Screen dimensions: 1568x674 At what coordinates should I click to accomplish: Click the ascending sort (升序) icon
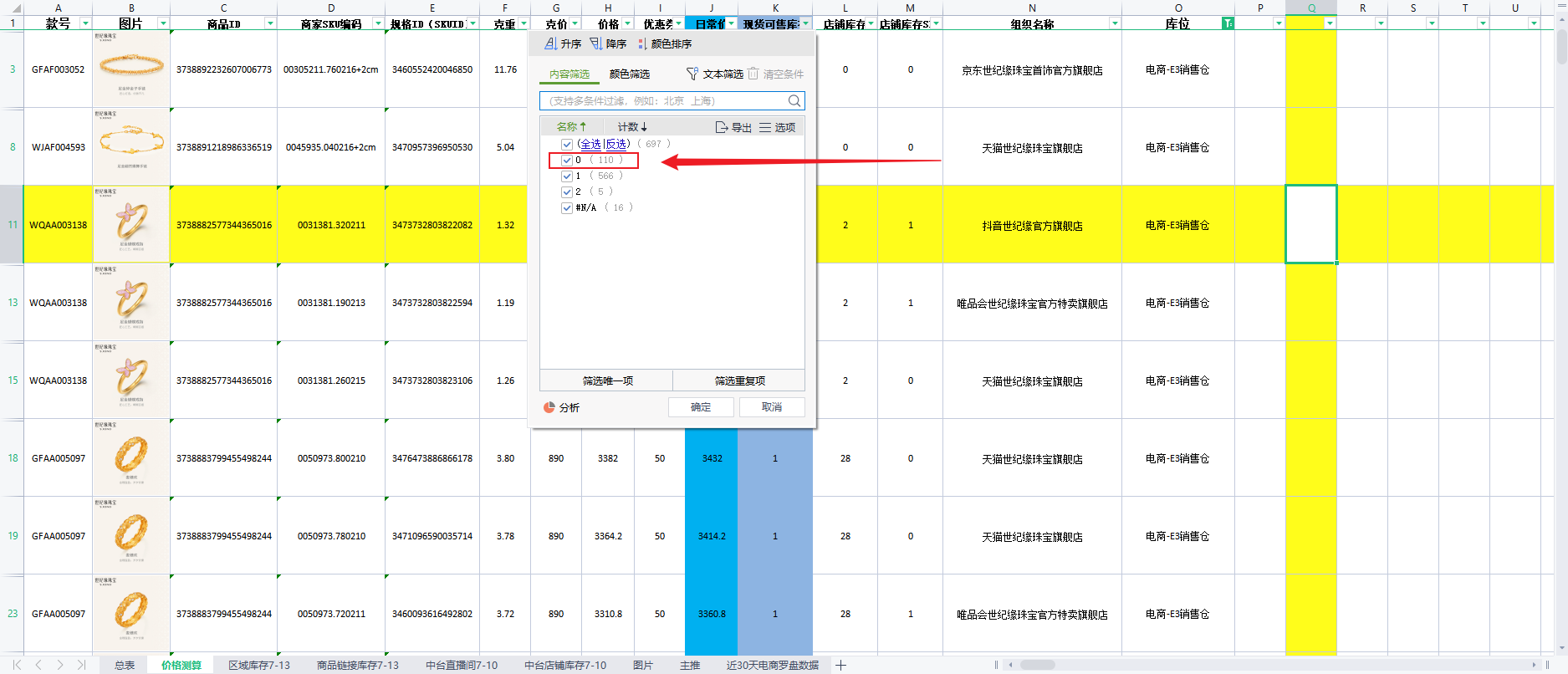pos(551,43)
